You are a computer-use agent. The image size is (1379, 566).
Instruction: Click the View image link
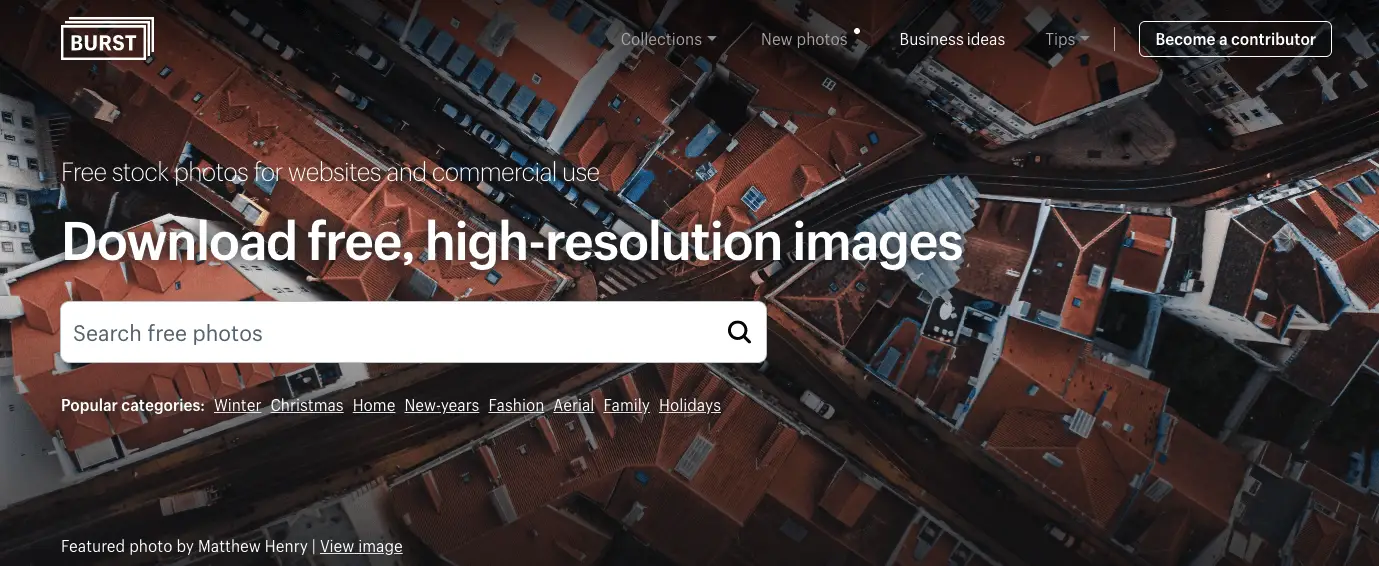tap(361, 546)
